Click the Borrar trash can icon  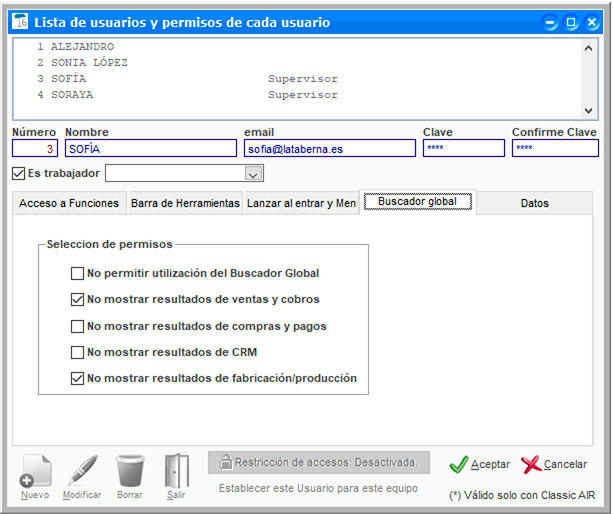(x=130, y=471)
